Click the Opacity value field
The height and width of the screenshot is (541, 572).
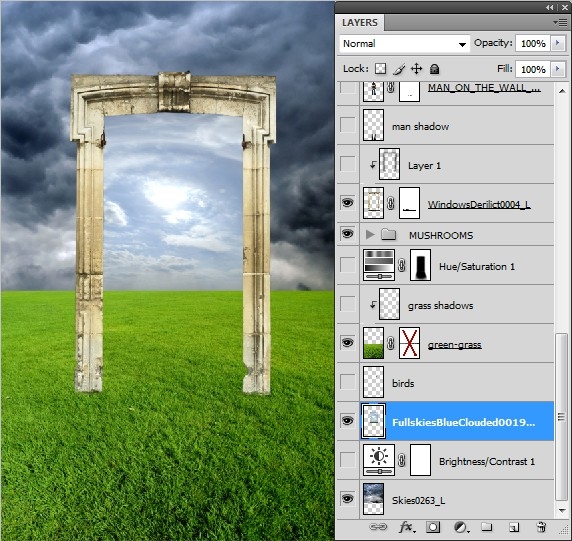click(533, 43)
